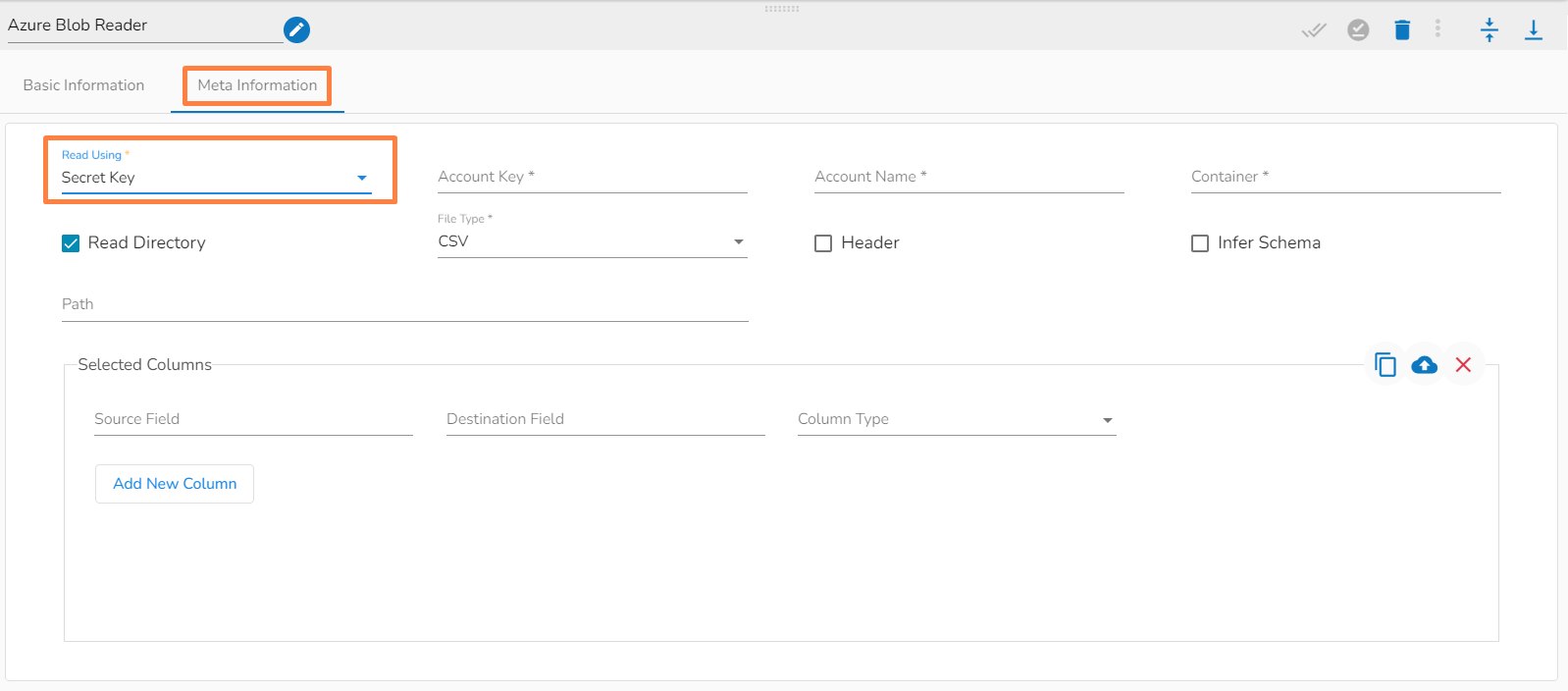Click the Add New Column button
1568x691 pixels.
pos(175,484)
